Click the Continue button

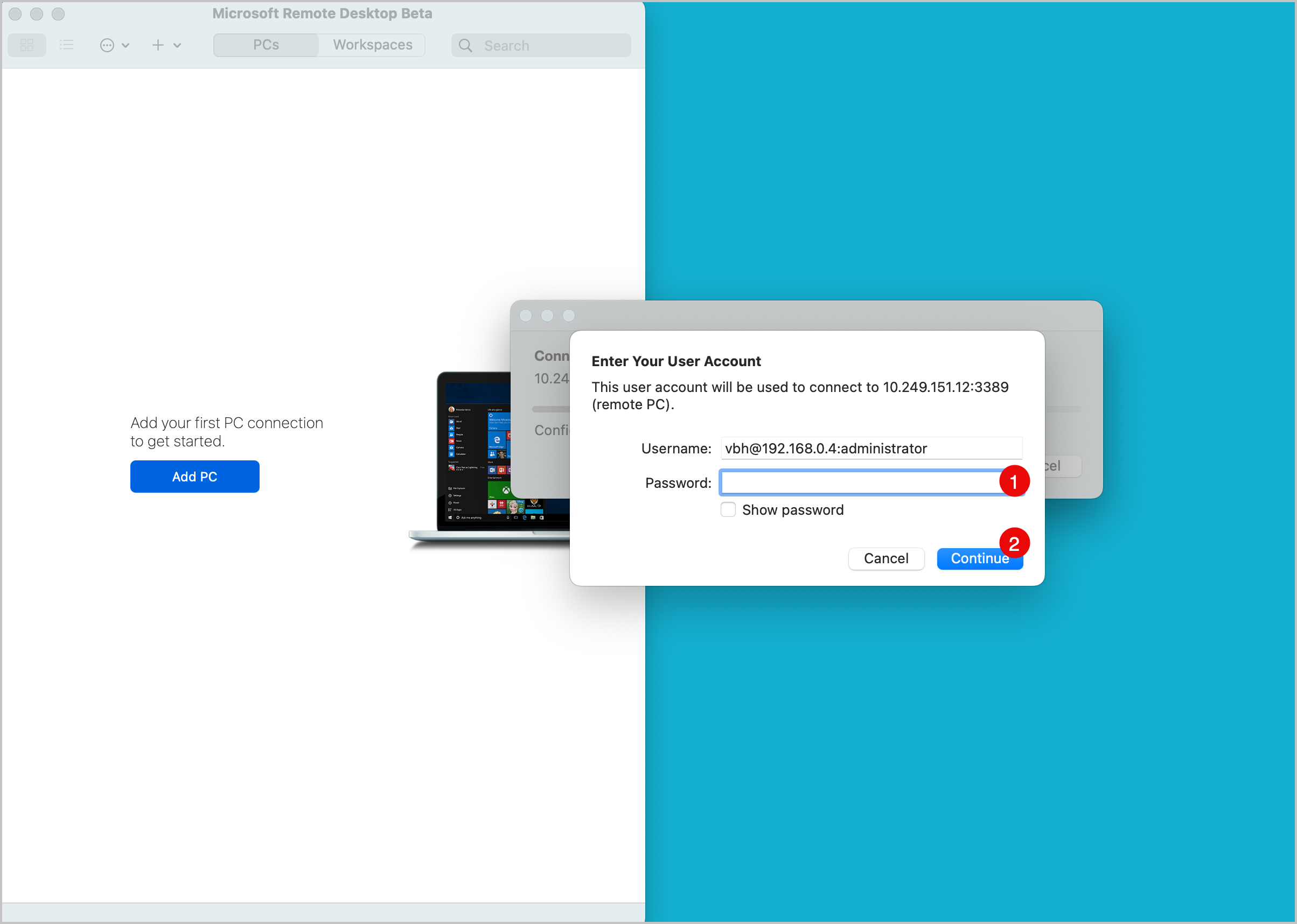[x=980, y=559]
